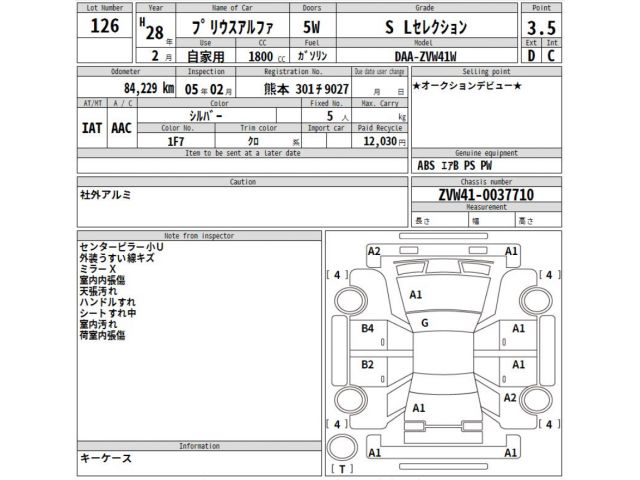Click the chassis number ZVW41-0037710
The height and width of the screenshot is (480, 640).
[x=486, y=195]
